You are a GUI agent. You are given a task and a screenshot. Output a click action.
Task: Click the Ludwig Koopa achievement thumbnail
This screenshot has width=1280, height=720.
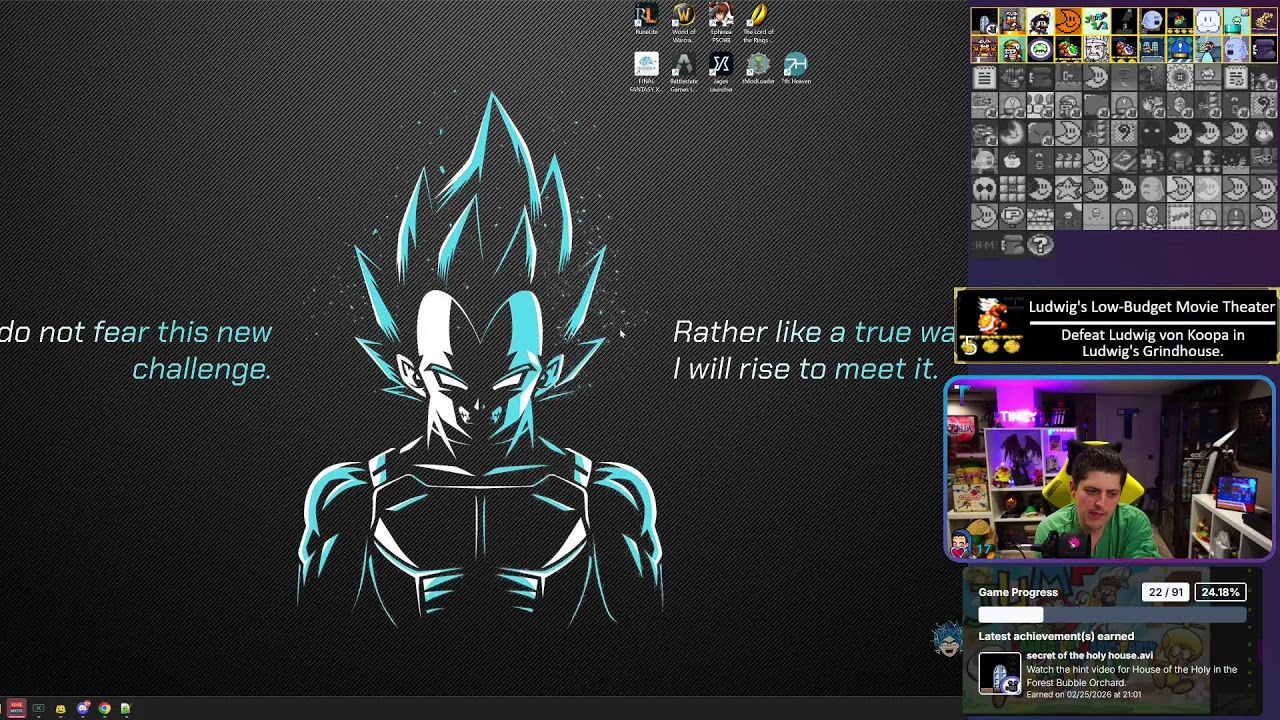[x=990, y=325]
